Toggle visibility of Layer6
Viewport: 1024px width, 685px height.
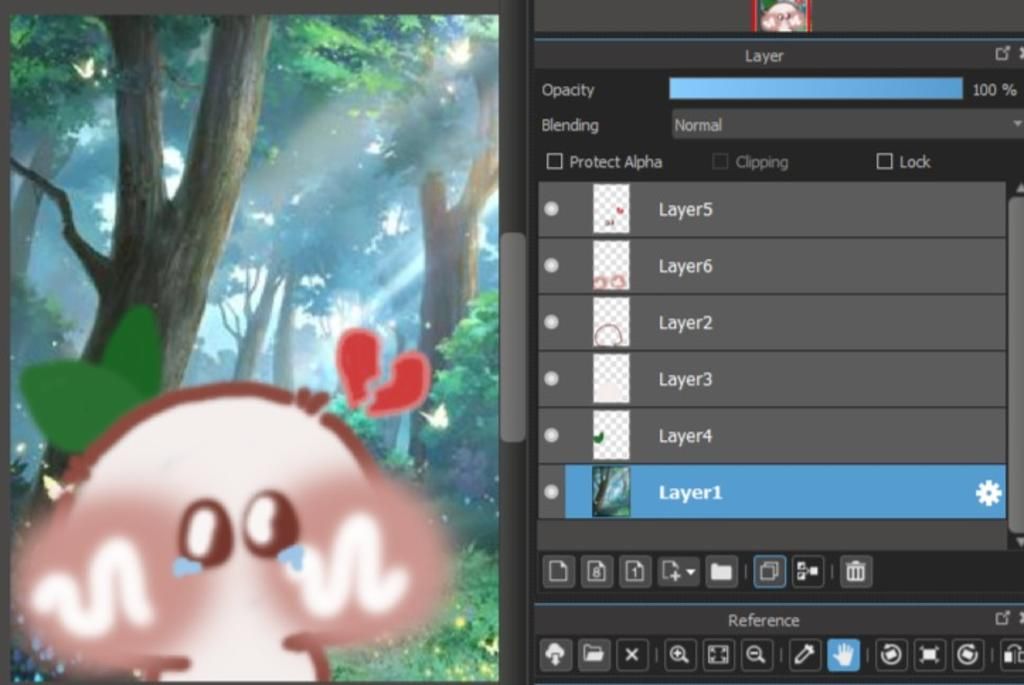(x=552, y=266)
